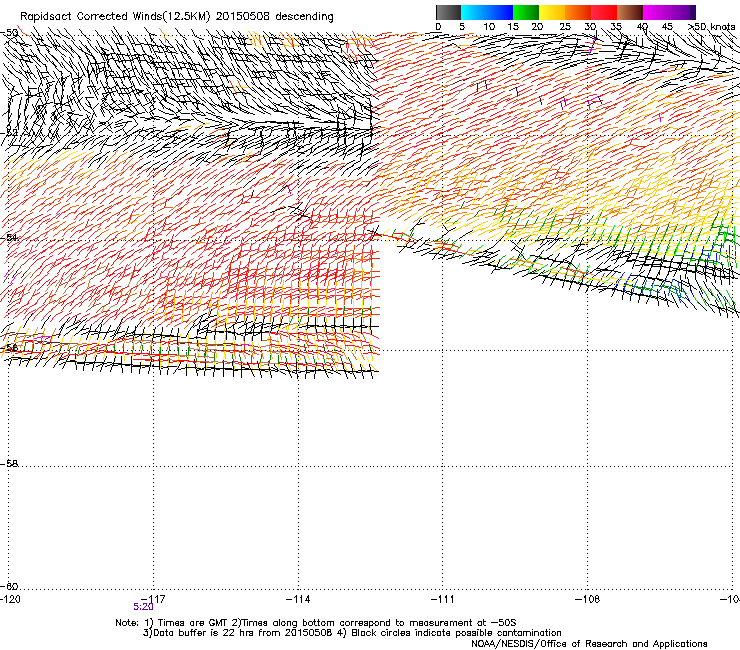Click the red 30-35 knots legend segment
The width and height of the screenshot is (740, 650).
pos(604,12)
